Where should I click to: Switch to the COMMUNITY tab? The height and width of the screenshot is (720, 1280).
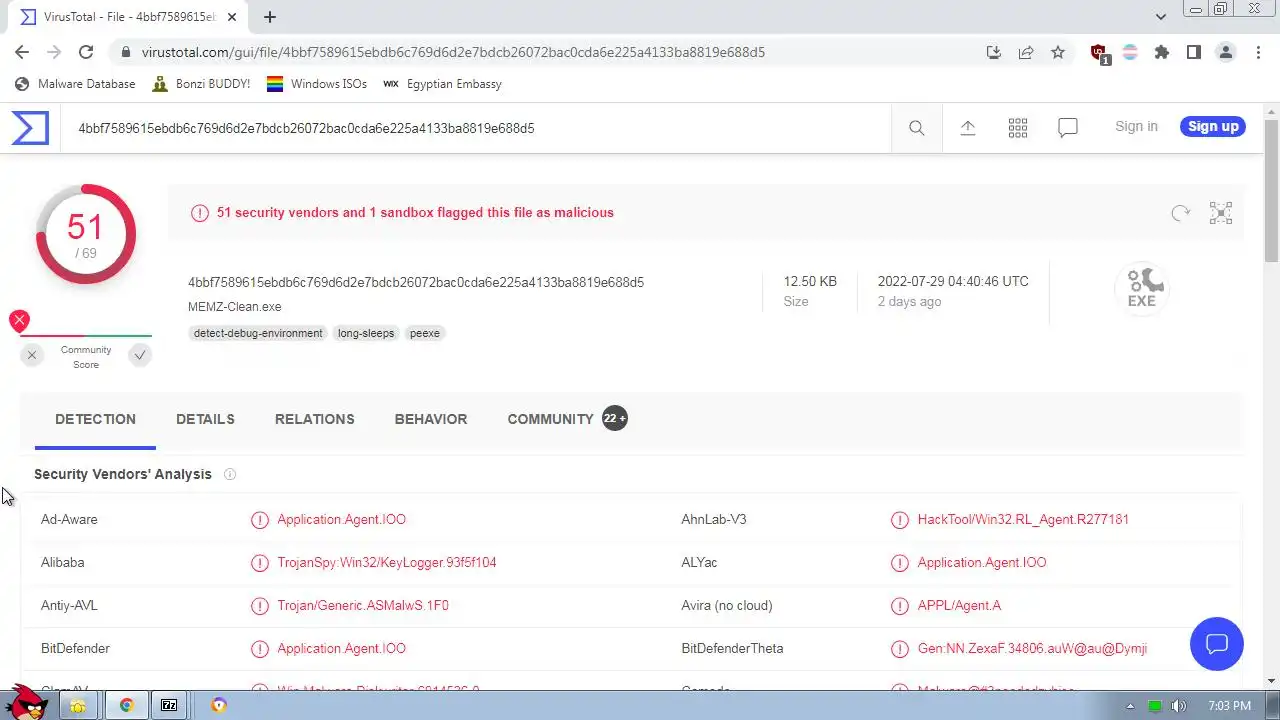click(566, 419)
